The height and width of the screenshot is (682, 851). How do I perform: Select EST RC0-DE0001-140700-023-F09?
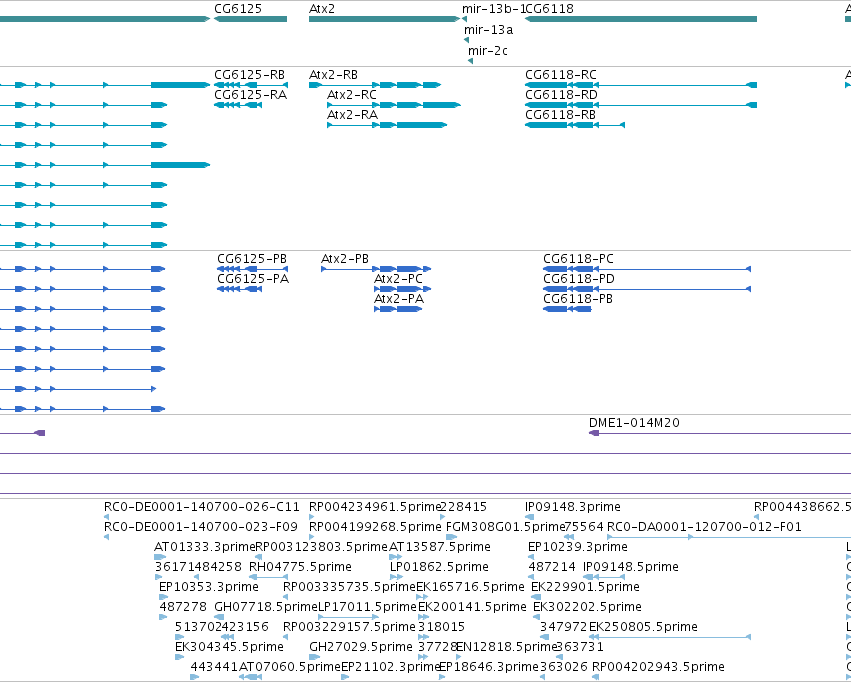tap(201, 527)
